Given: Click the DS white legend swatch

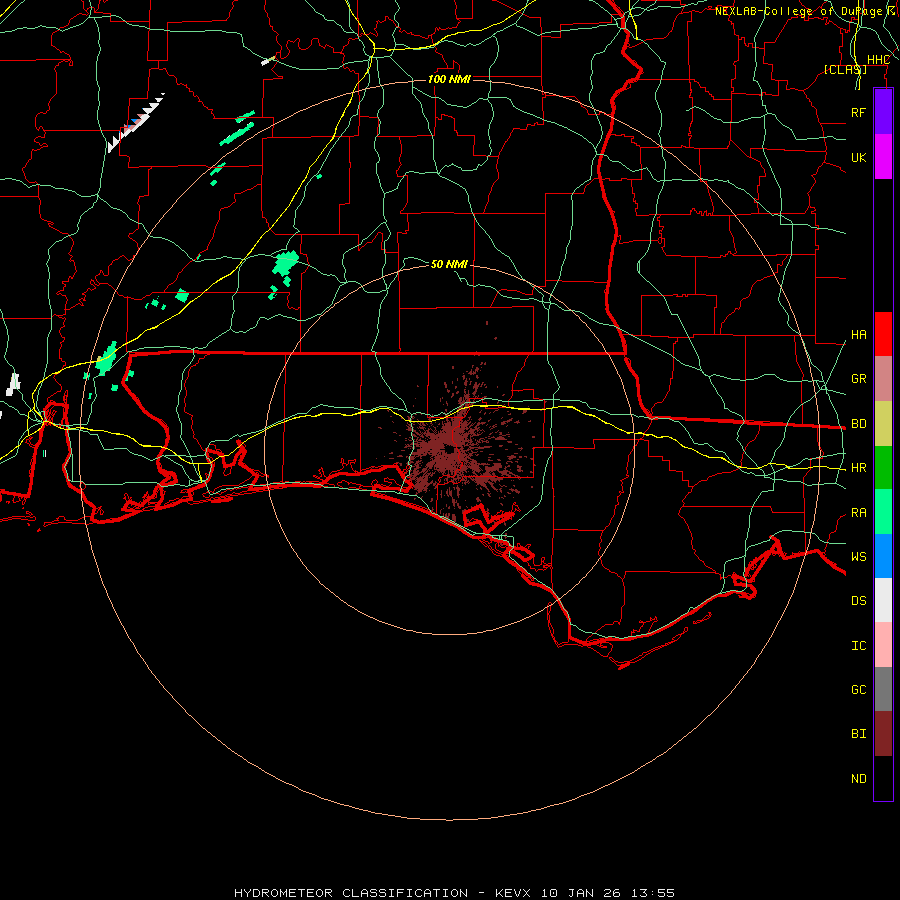Looking at the screenshot, I should (883, 600).
